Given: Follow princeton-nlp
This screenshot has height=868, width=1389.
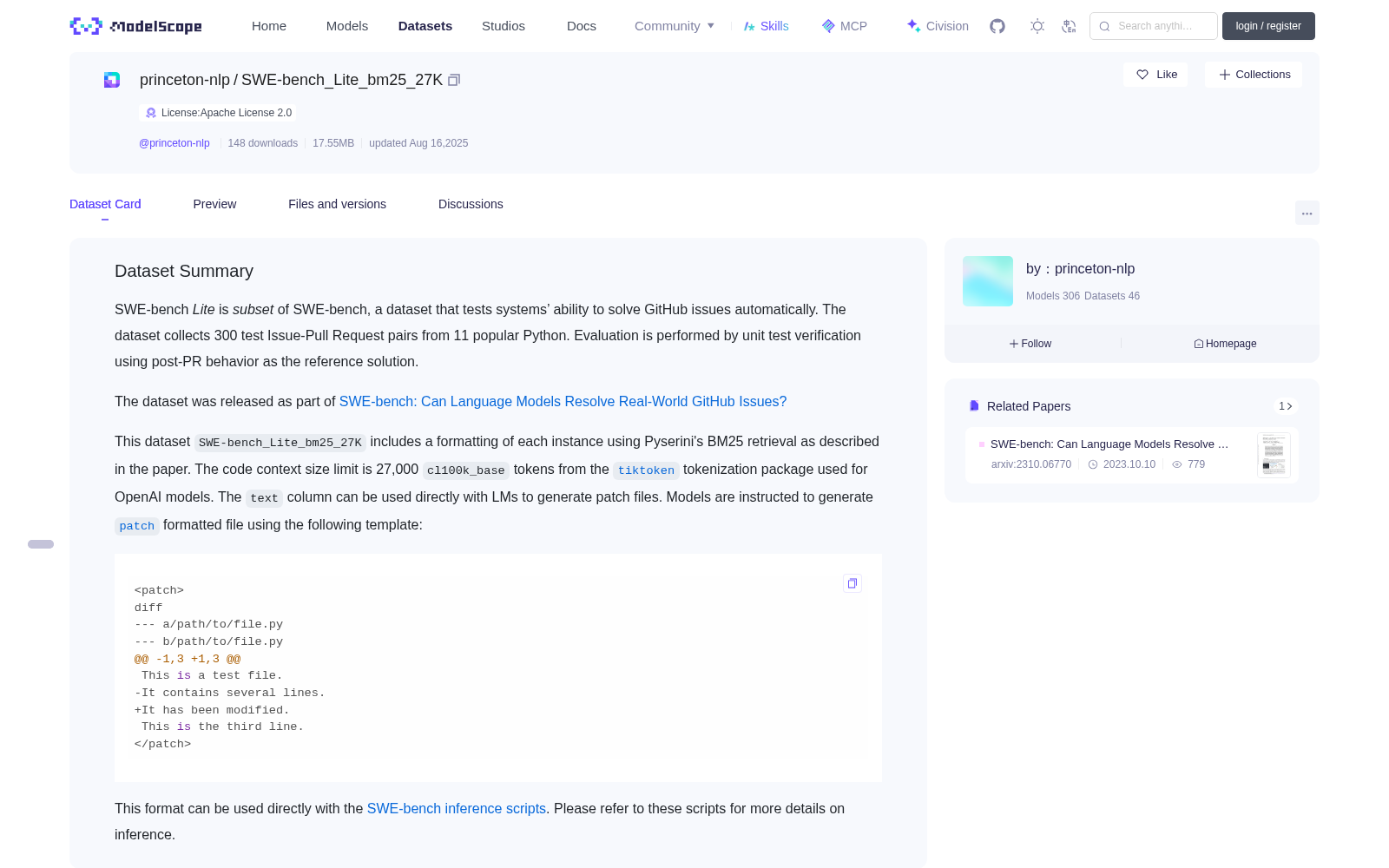Looking at the screenshot, I should coord(1030,344).
